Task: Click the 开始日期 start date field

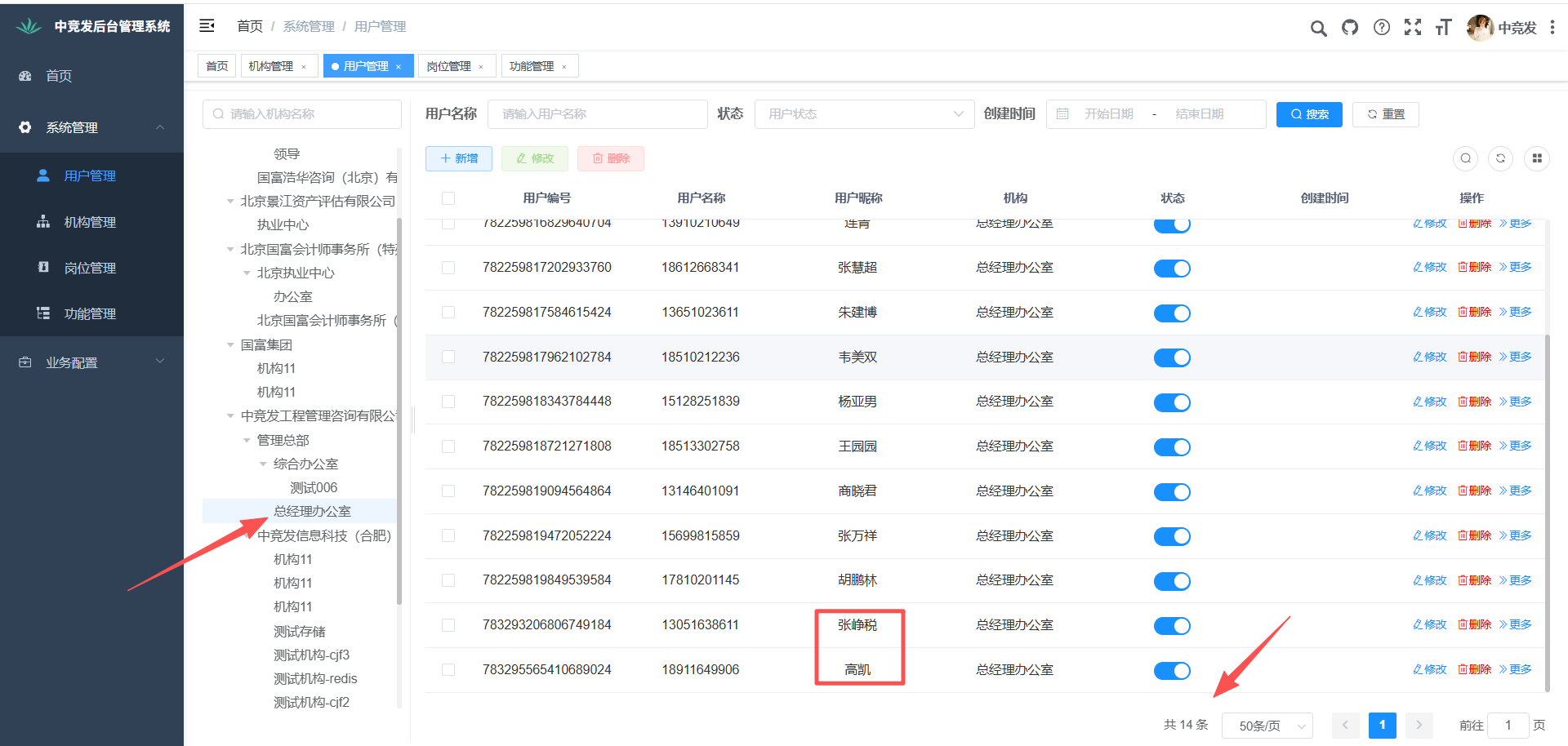Action: (x=1108, y=114)
